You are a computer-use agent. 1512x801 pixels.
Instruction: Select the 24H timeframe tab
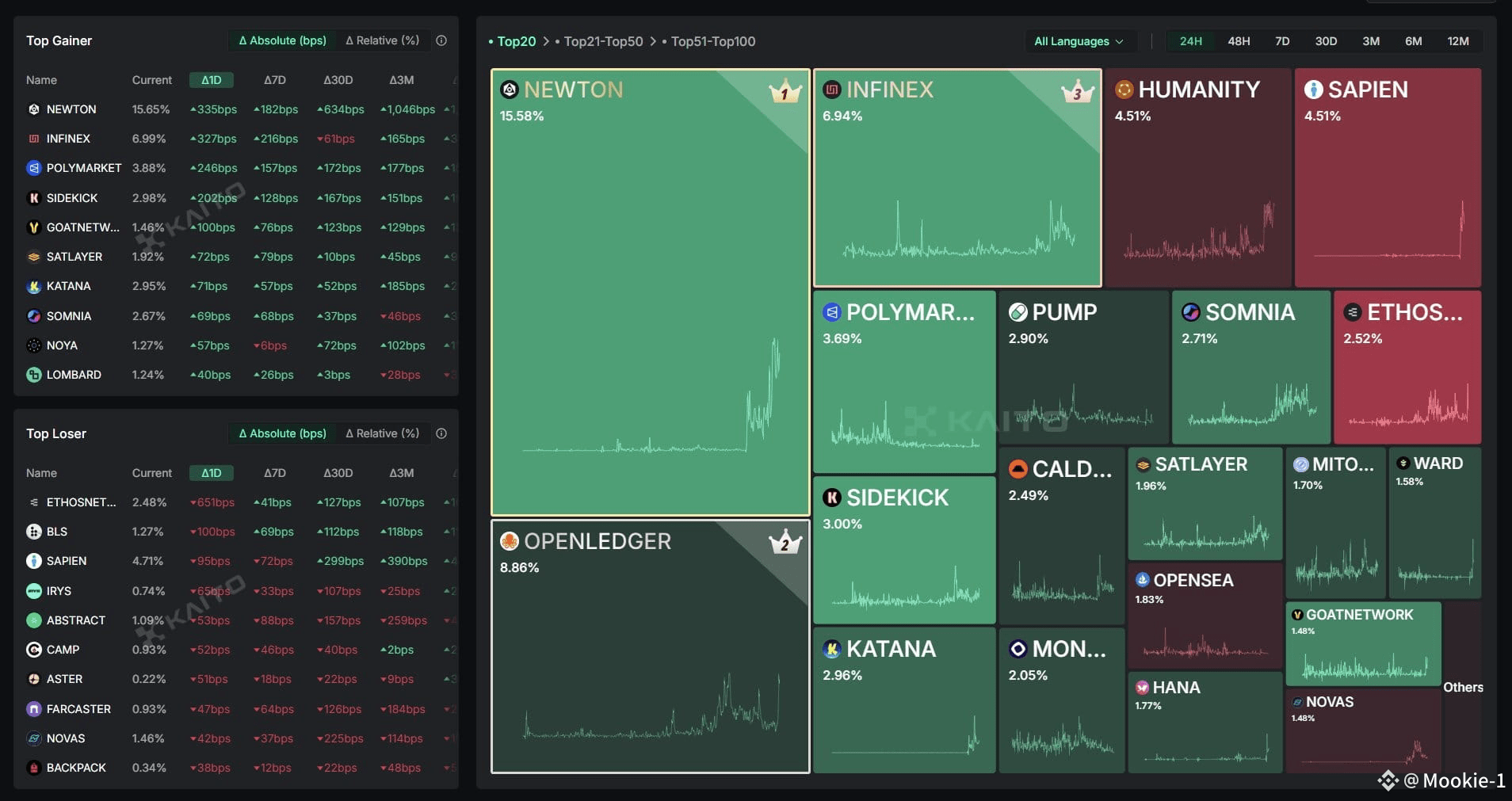(x=1191, y=41)
